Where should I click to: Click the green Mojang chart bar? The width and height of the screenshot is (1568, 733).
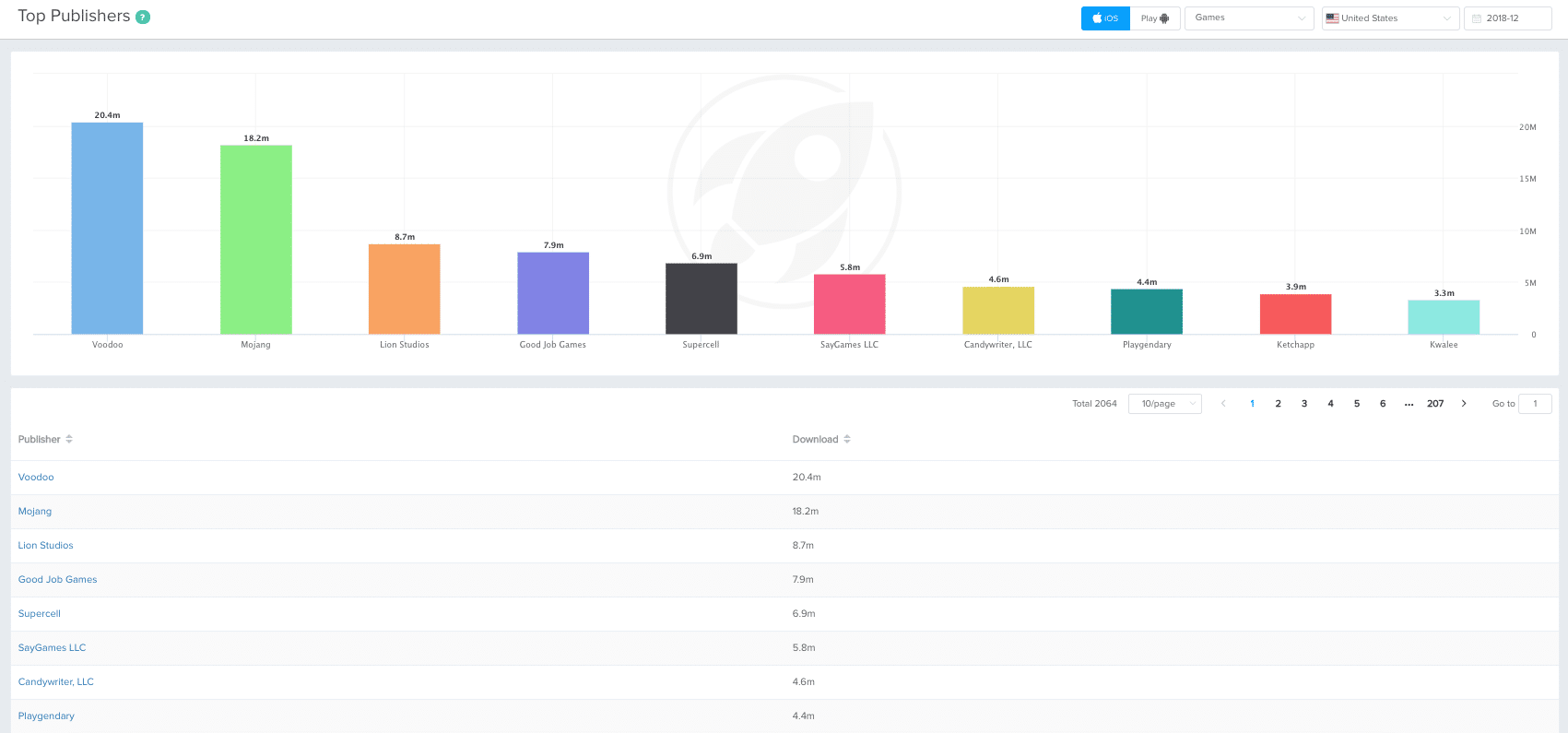point(256,240)
